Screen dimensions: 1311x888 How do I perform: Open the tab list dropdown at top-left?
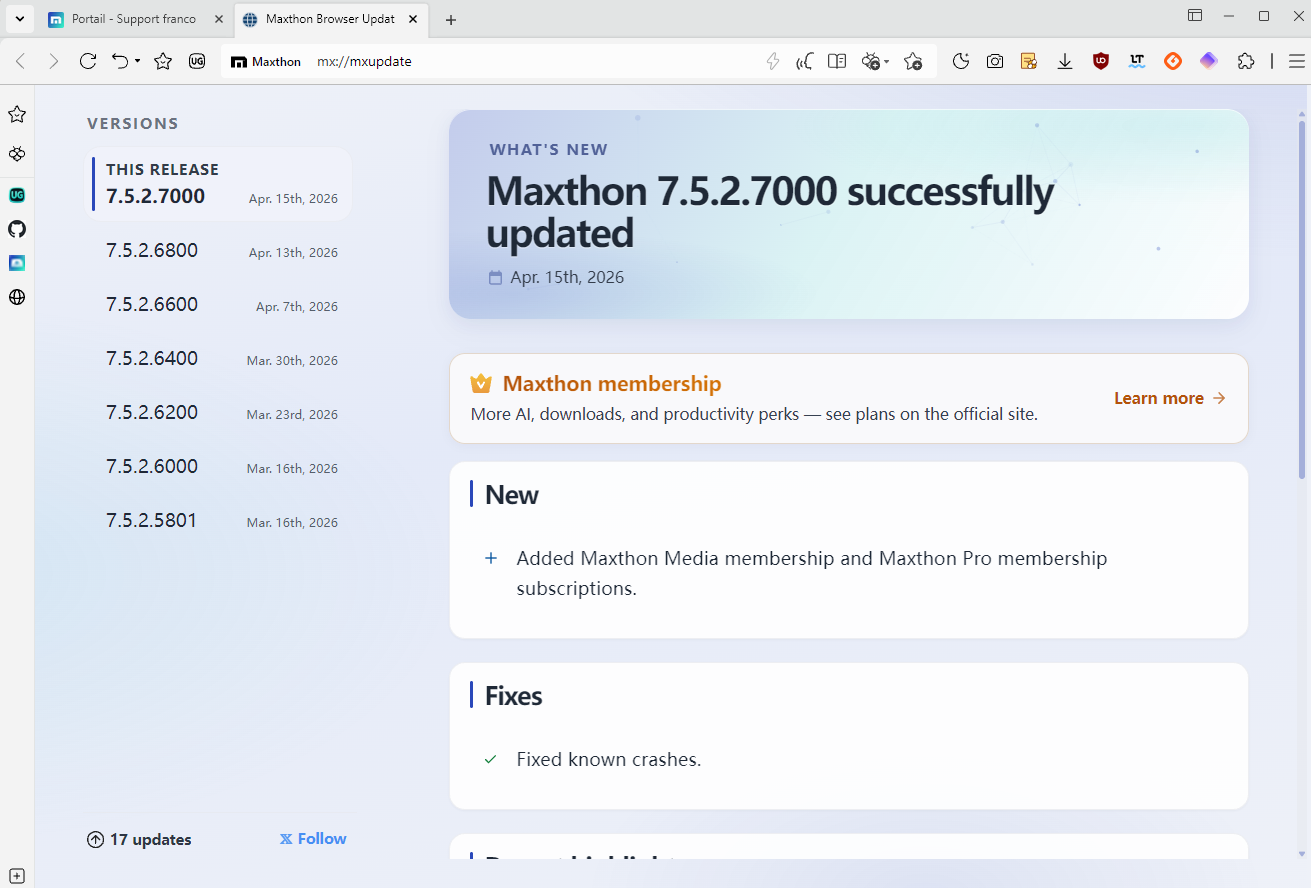(19, 19)
